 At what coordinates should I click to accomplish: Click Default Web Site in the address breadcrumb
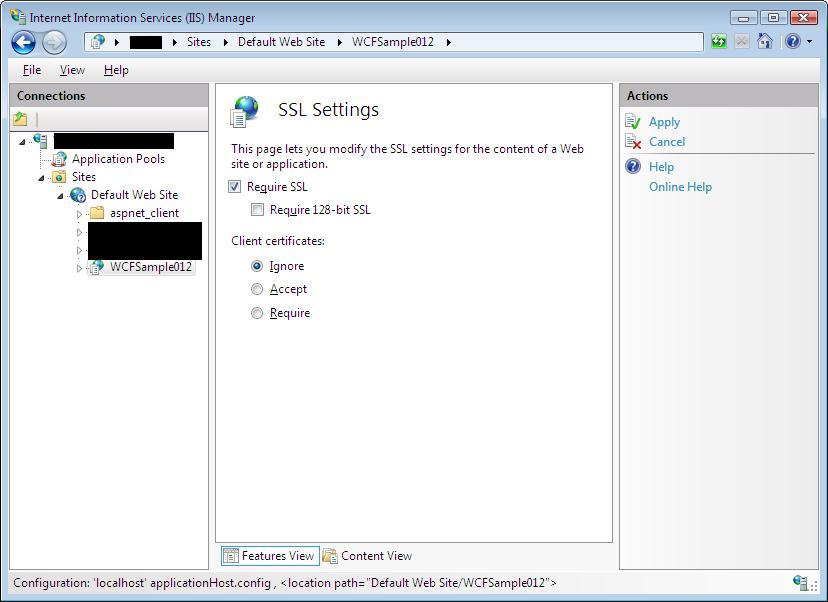[281, 42]
